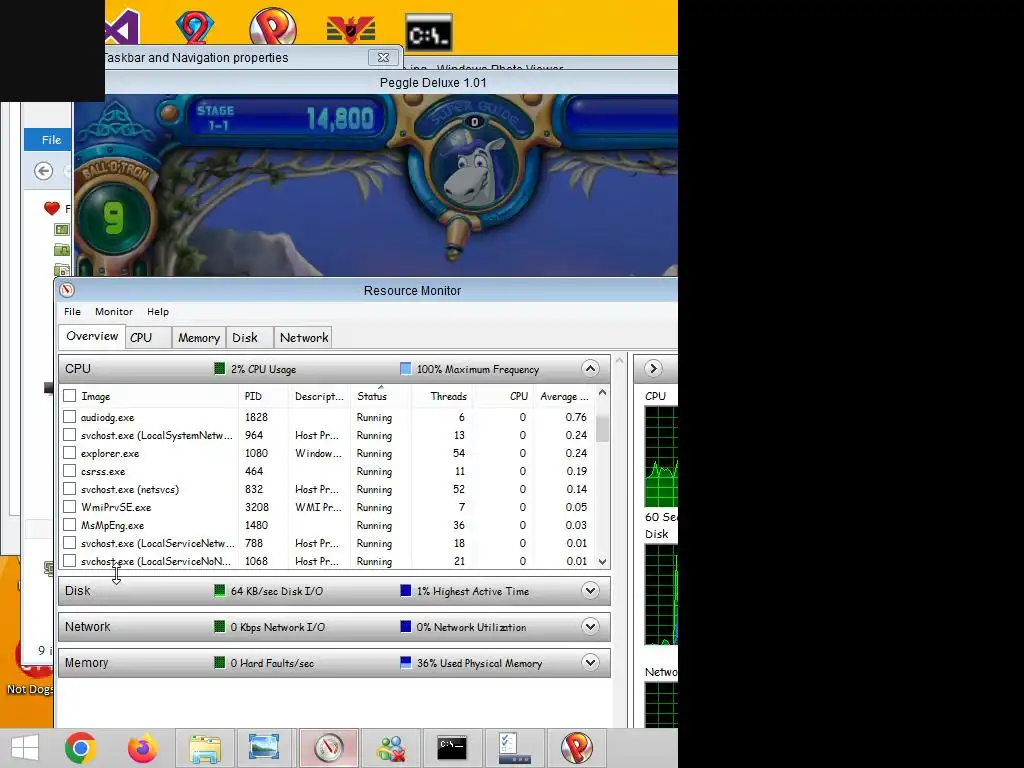Close the Taskbar and Navigation properties dialog
This screenshot has height=768, width=1024.
point(383,57)
